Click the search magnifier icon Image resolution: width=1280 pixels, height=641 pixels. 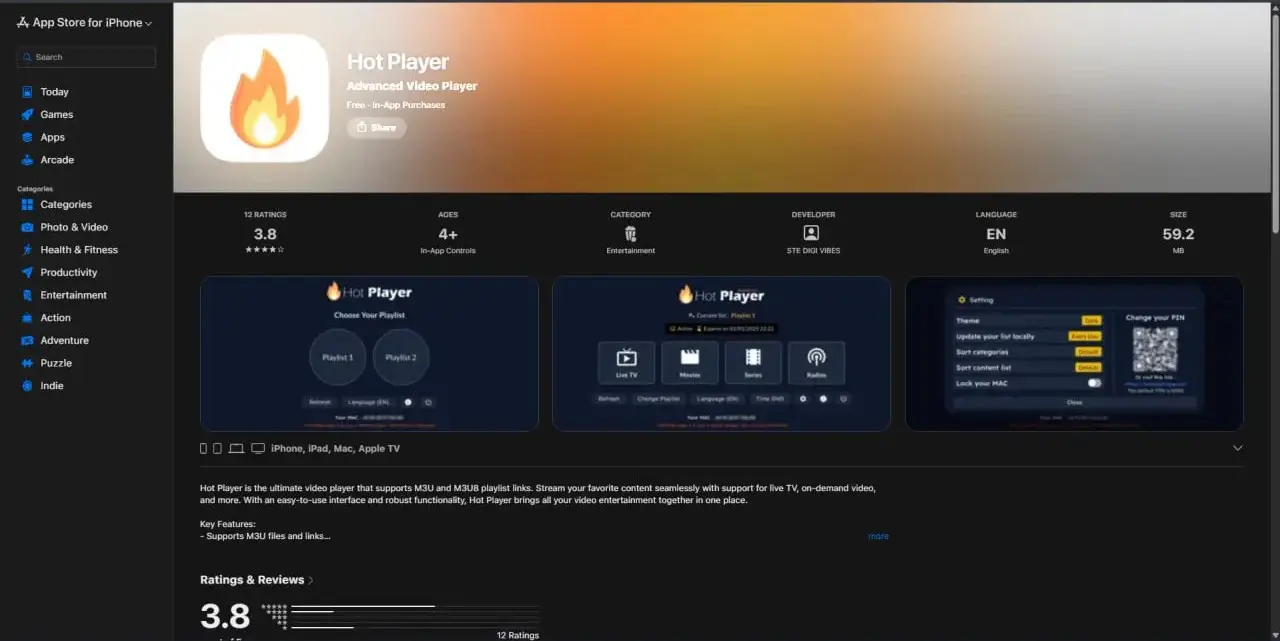click(27, 57)
